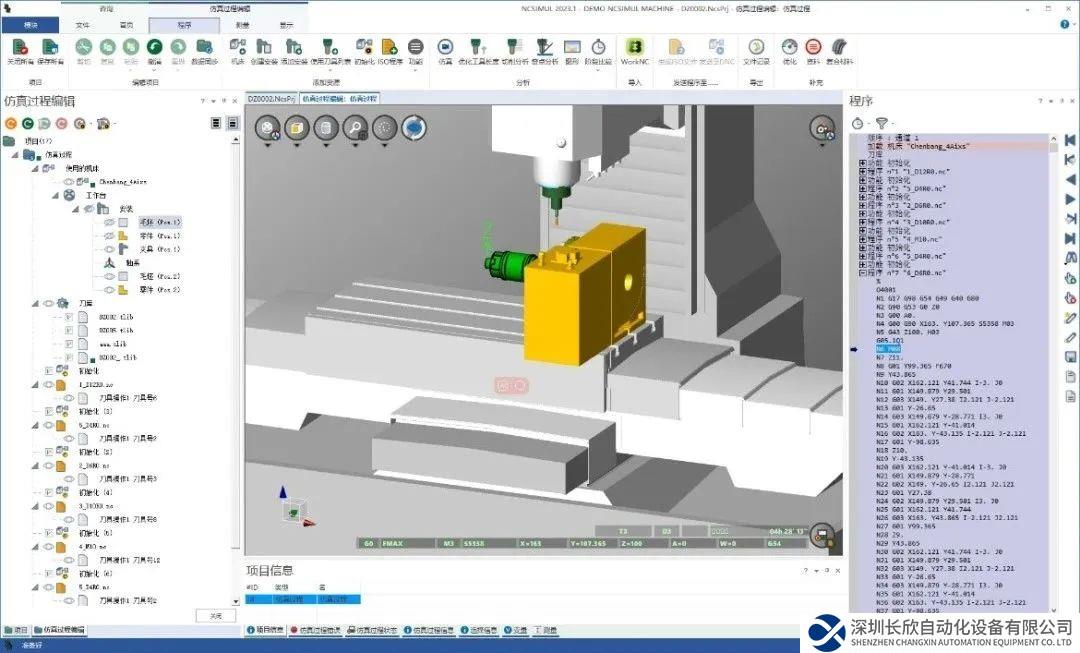Screen dimensions: 1080x653
Task: Click the 保存所有 save all icon
Action: click(51, 49)
